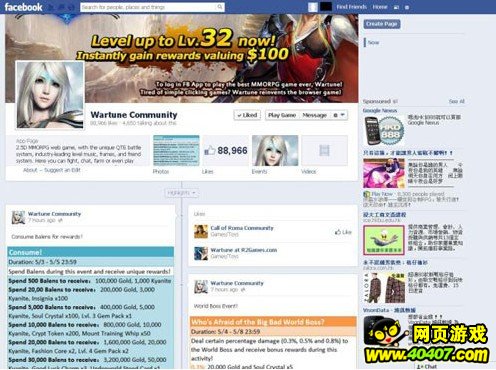
Task: Click the Play Game button
Action: click(282, 115)
